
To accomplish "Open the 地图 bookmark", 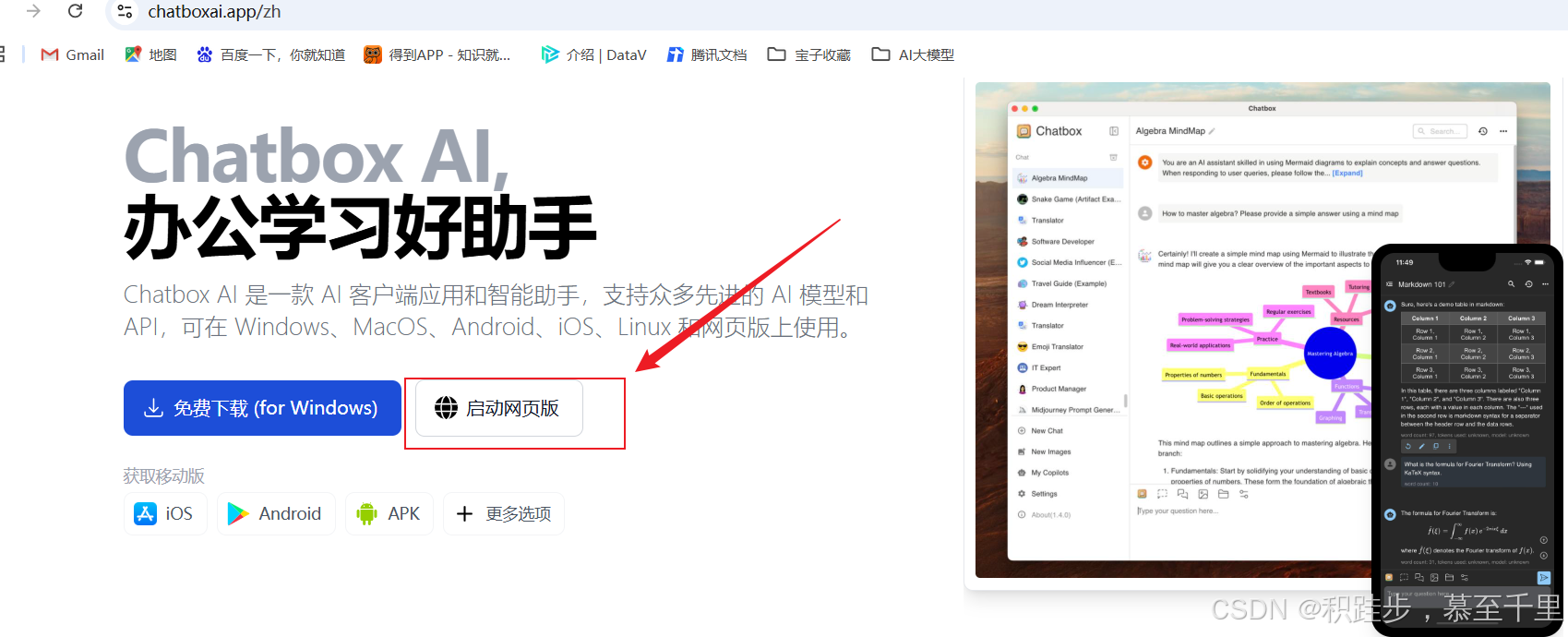I will point(150,54).
